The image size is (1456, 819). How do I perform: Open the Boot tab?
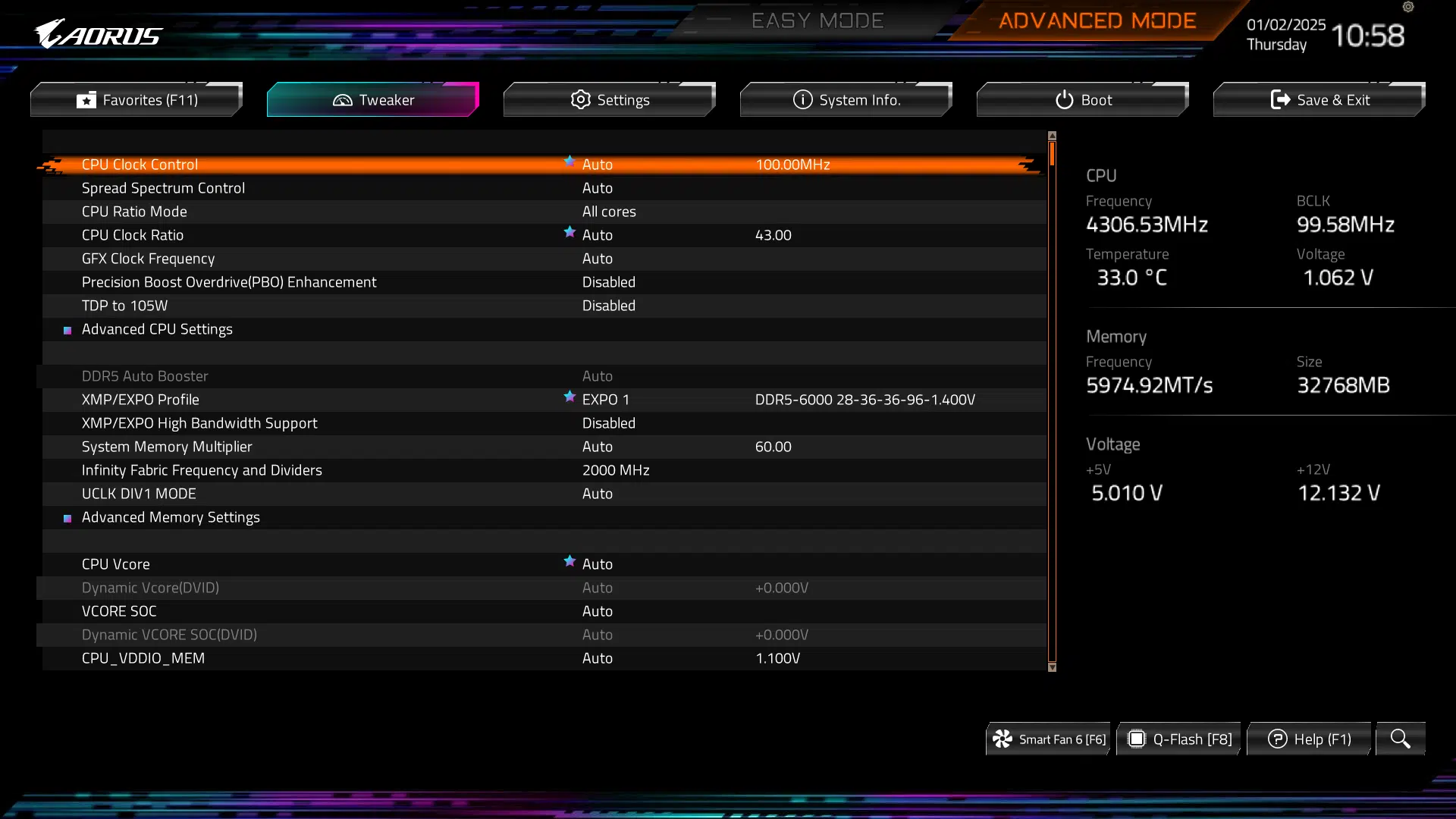click(1083, 99)
